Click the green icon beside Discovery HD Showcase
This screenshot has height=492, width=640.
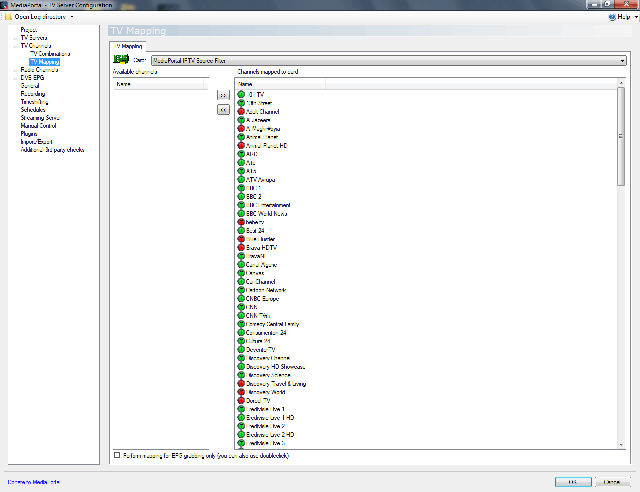pos(241,367)
